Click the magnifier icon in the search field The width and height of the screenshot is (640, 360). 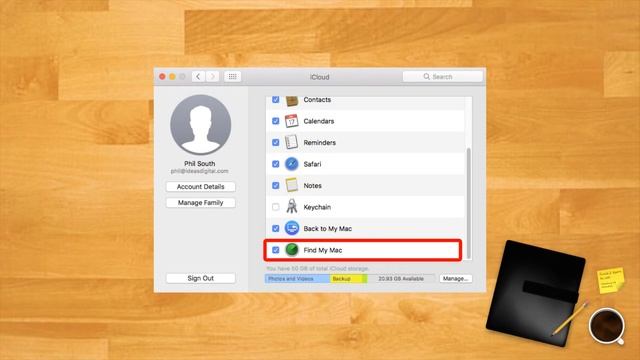click(427, 76)
